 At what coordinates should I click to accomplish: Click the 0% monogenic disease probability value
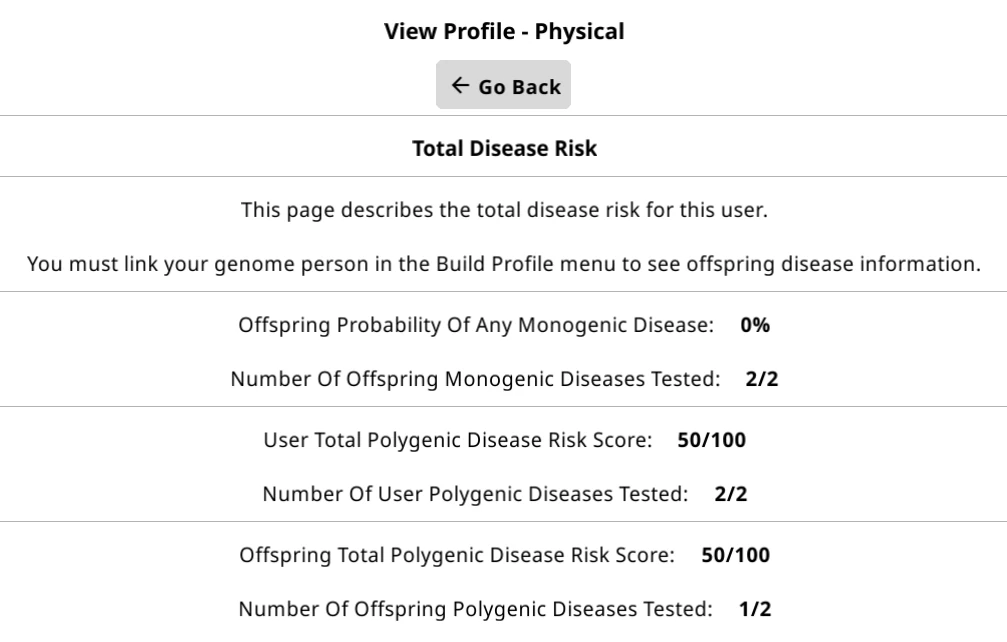[x=755, y=325]
